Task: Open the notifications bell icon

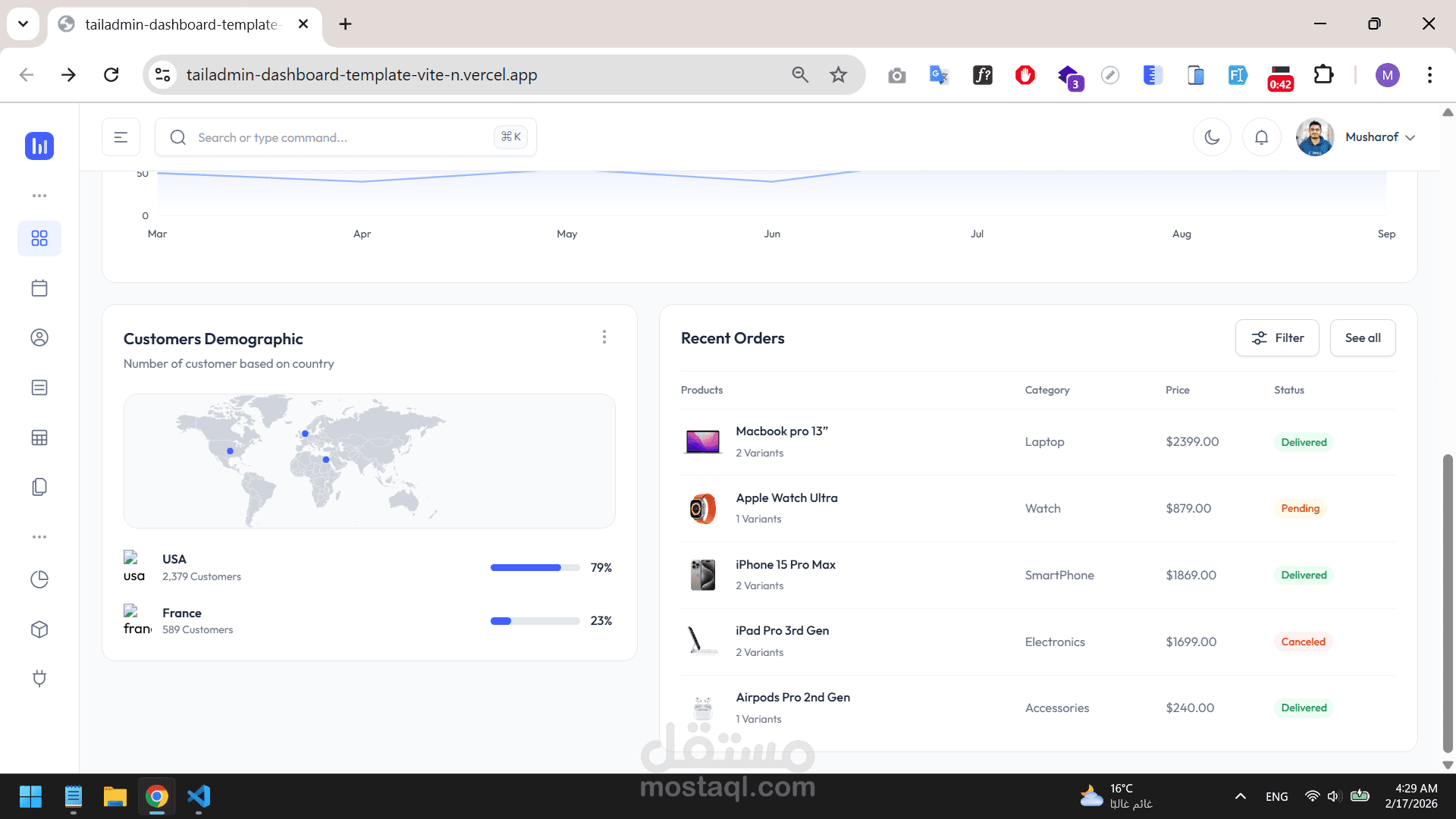Action: (x=1261, y=137)
